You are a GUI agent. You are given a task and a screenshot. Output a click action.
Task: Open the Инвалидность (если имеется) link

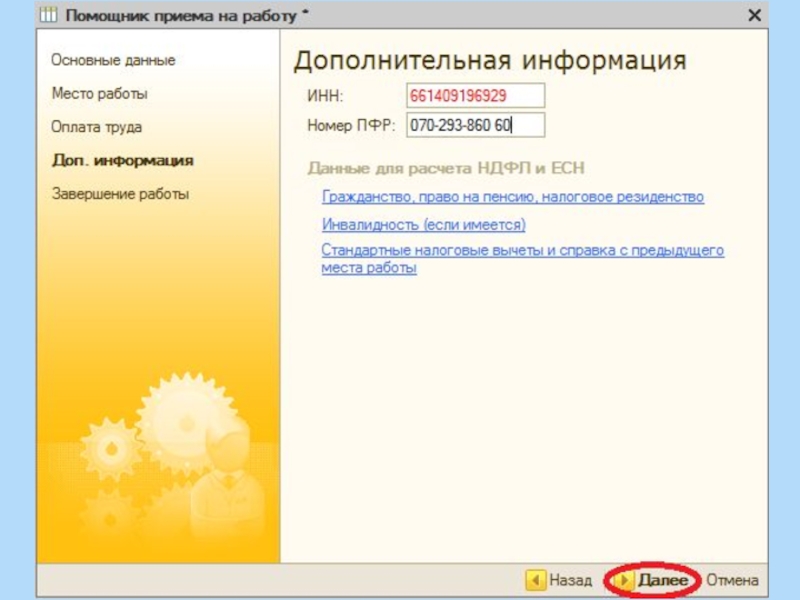[x=423, y=225]
